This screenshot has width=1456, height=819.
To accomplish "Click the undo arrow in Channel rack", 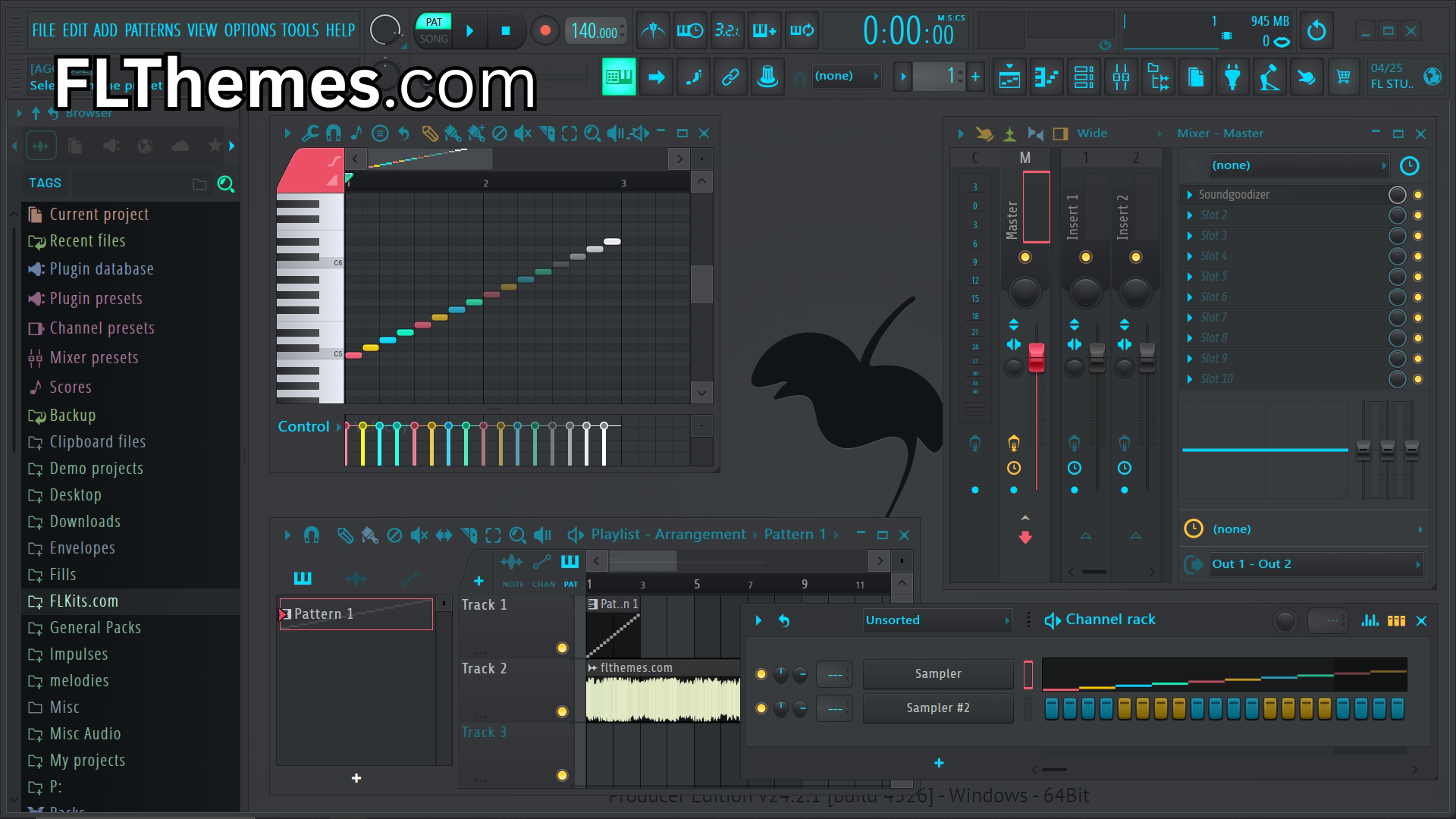I will pos(784,620).
